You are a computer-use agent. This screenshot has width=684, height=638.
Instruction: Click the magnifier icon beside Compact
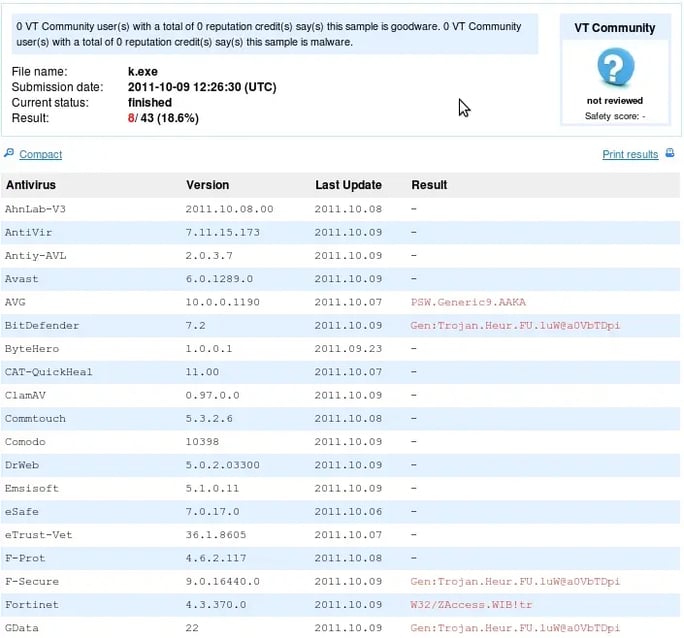pos(9,153)
